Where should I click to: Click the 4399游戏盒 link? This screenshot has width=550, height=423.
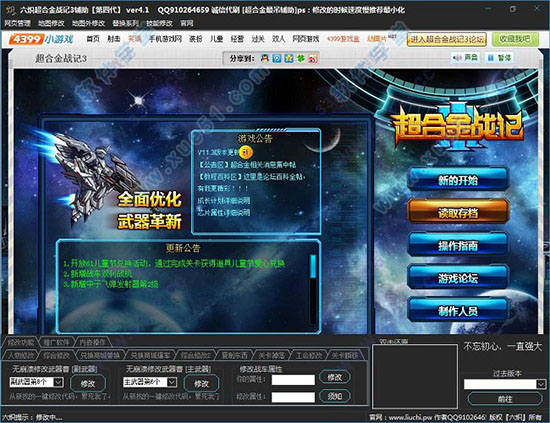tap(343, 39)
